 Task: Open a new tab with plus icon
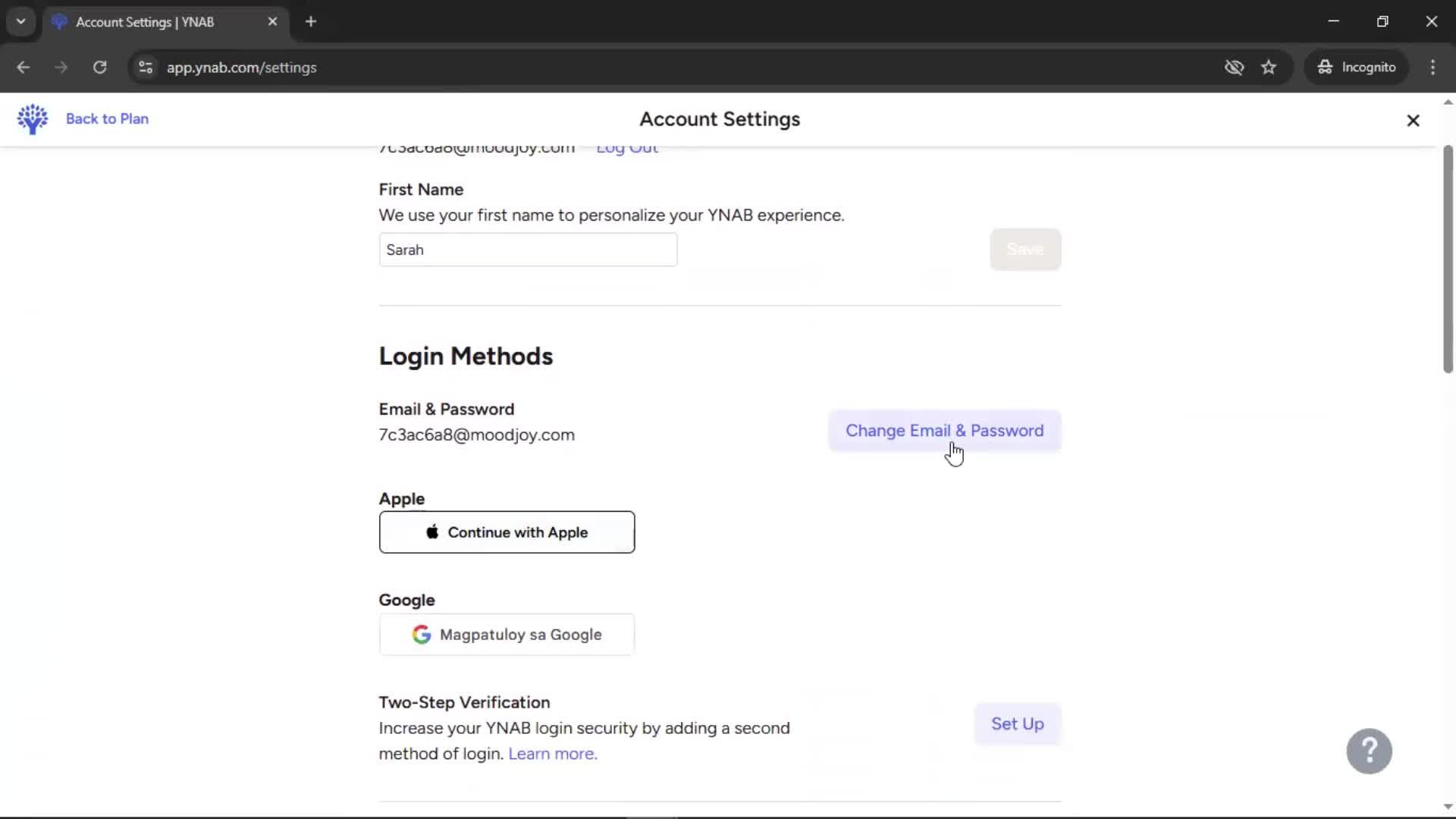311,22
